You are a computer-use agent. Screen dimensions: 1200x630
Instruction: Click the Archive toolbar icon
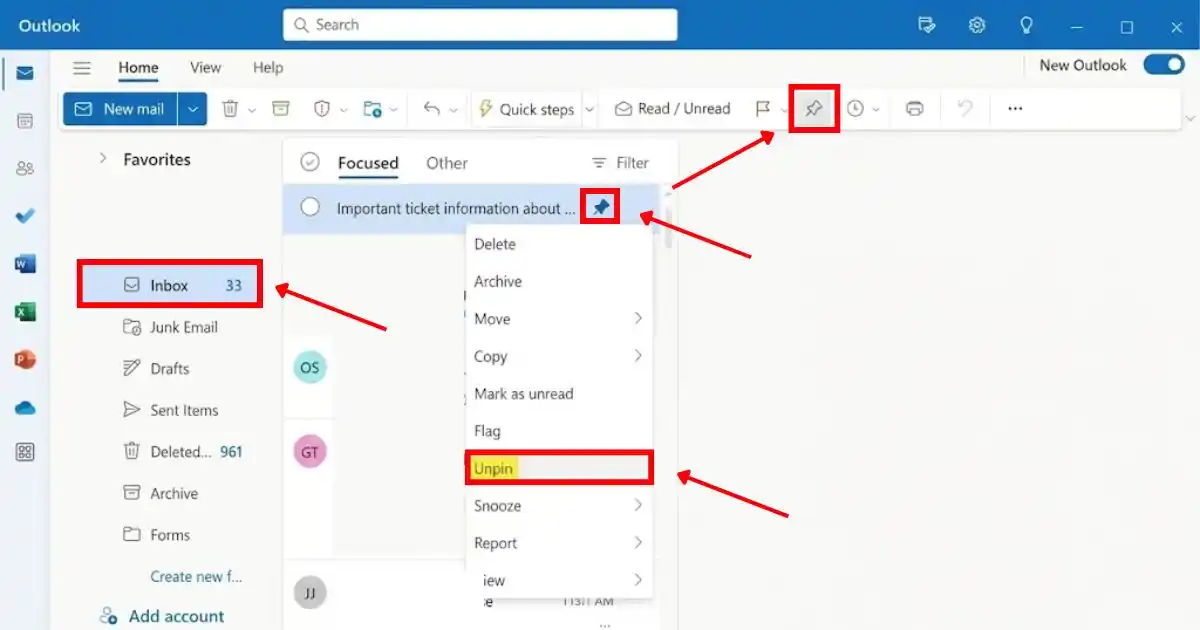pyautogui.click(x=281, y=109)
